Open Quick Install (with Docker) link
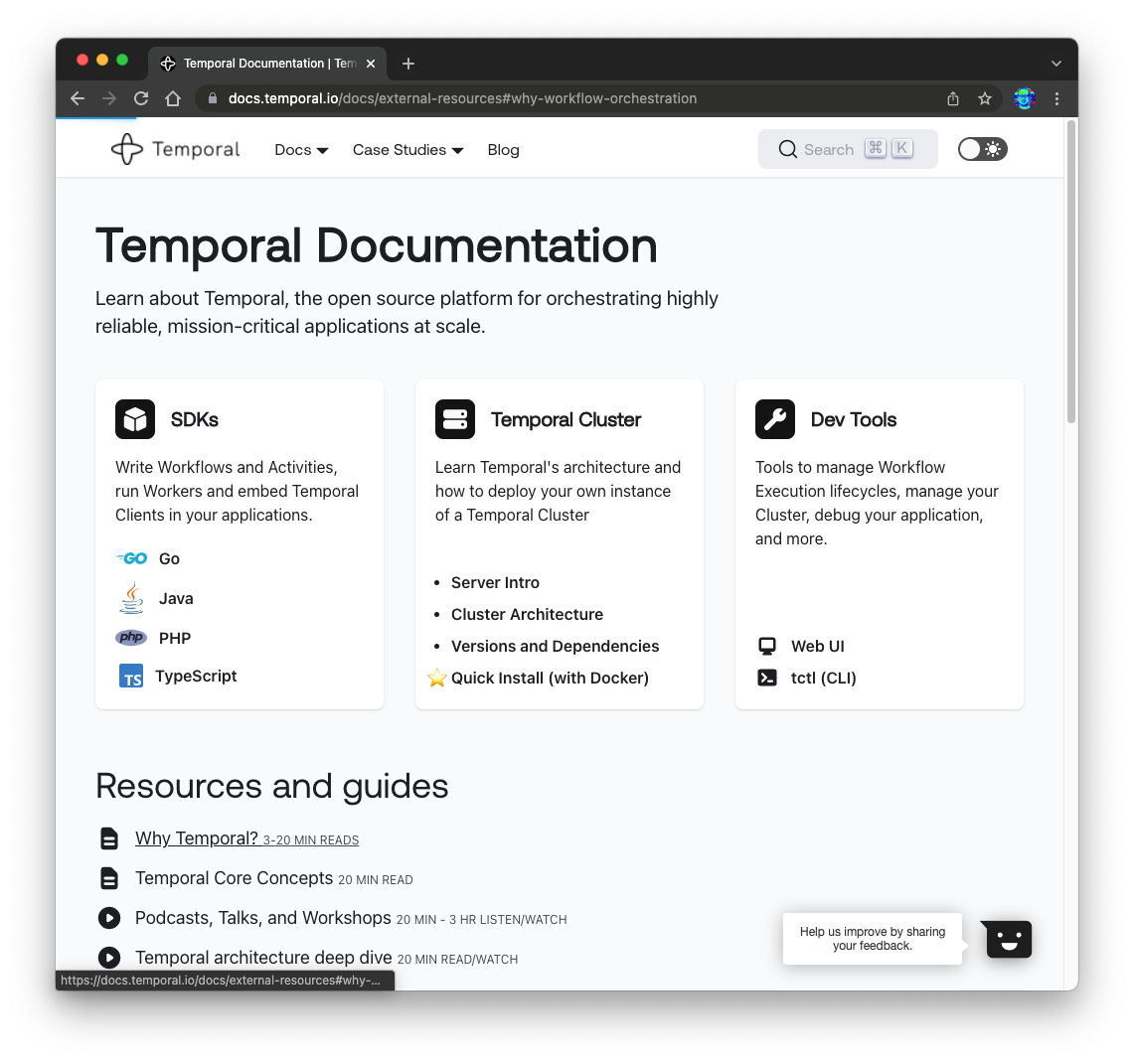 pyautogui.click(x=550, y=678)
